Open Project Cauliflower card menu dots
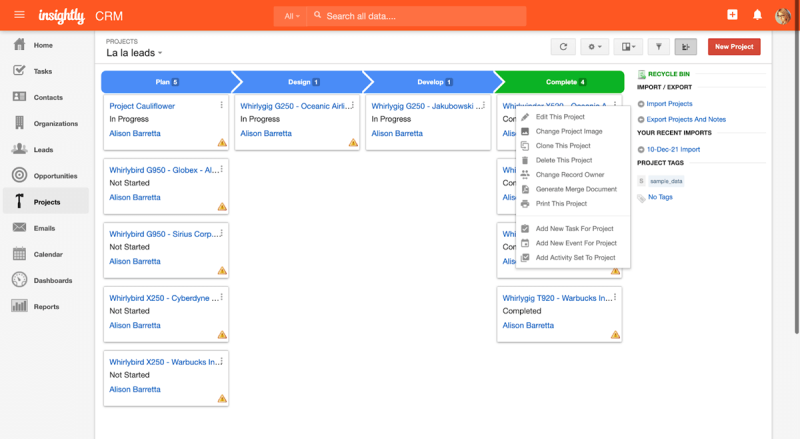 click(x=221, y=105)
